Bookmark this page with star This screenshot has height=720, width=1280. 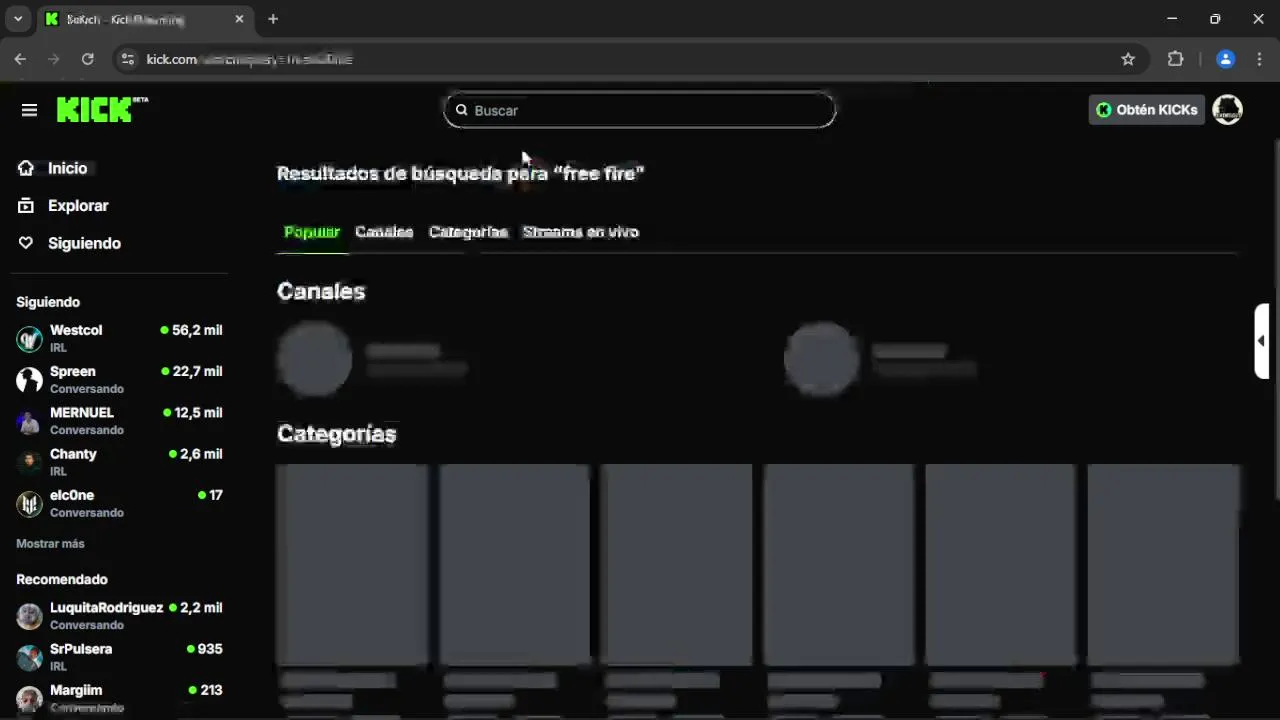(x=1128, y=59)
